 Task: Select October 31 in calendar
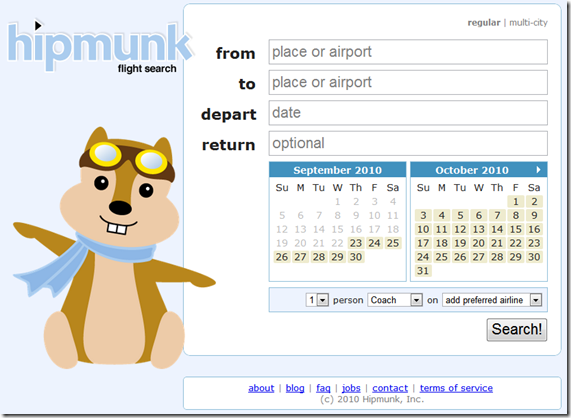coord(423,271)
